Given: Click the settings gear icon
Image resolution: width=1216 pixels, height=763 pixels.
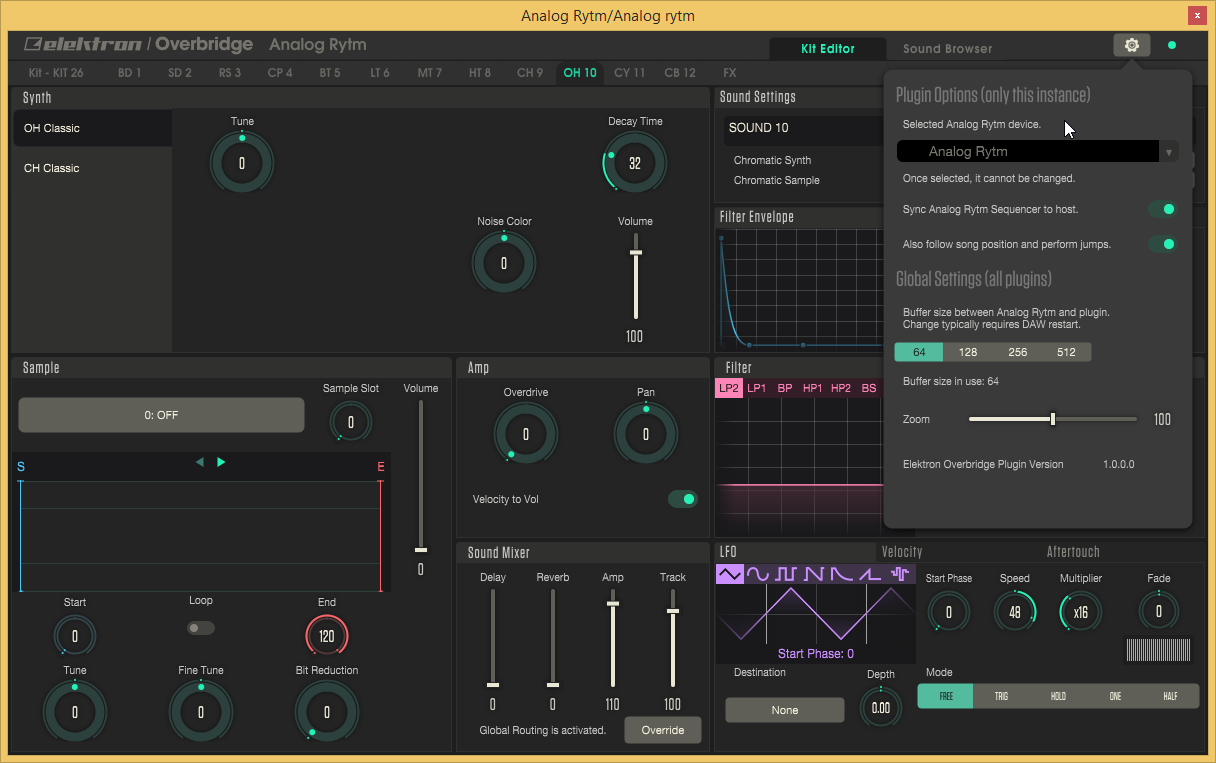Looking at the screenshot, I should pyautogui.click(x=1132, y=46).
